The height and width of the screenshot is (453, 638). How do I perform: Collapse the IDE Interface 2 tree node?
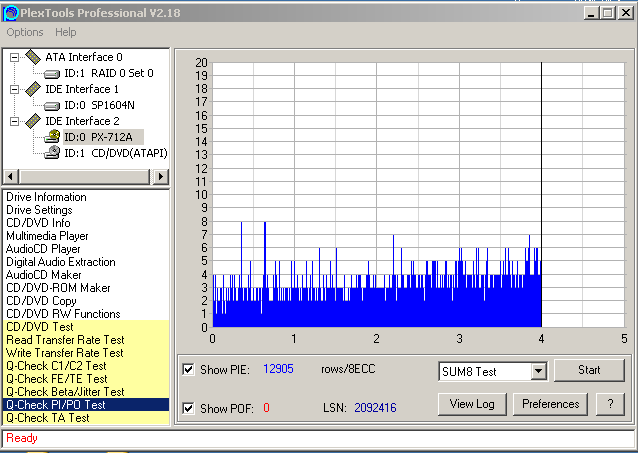[15, 121]
